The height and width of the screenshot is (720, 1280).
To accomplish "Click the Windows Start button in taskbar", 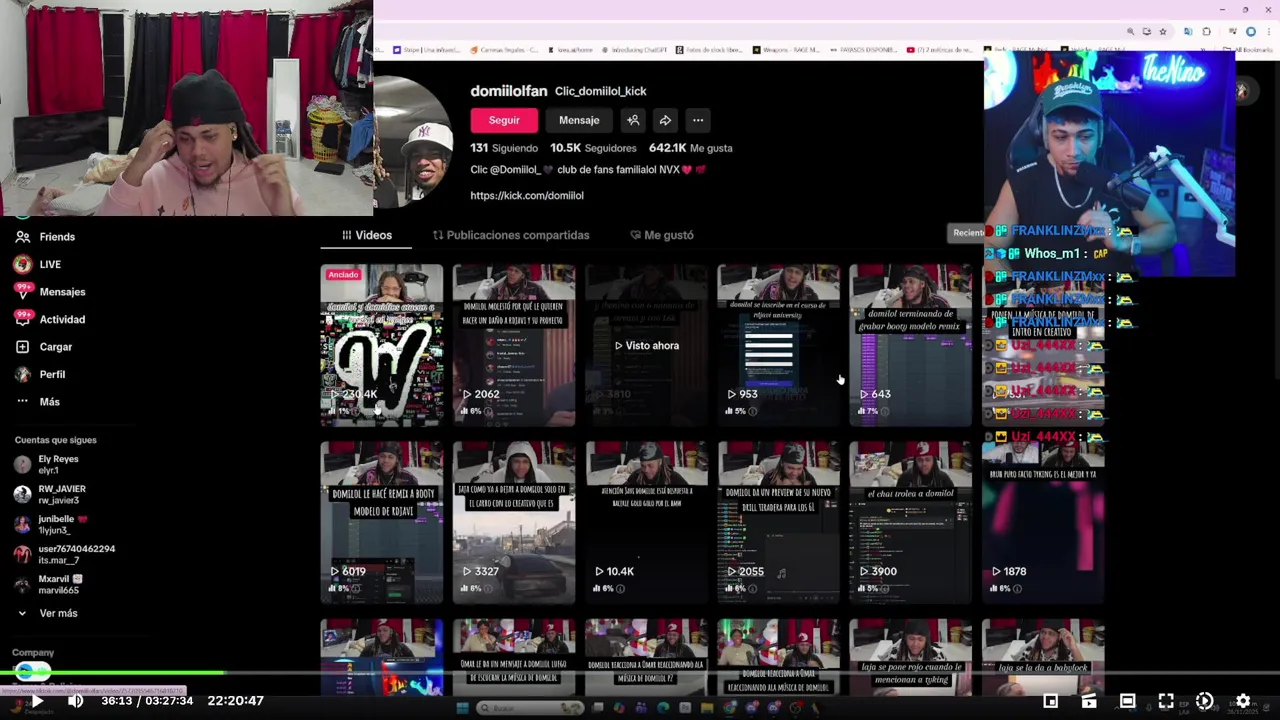I will pos(462,708).
